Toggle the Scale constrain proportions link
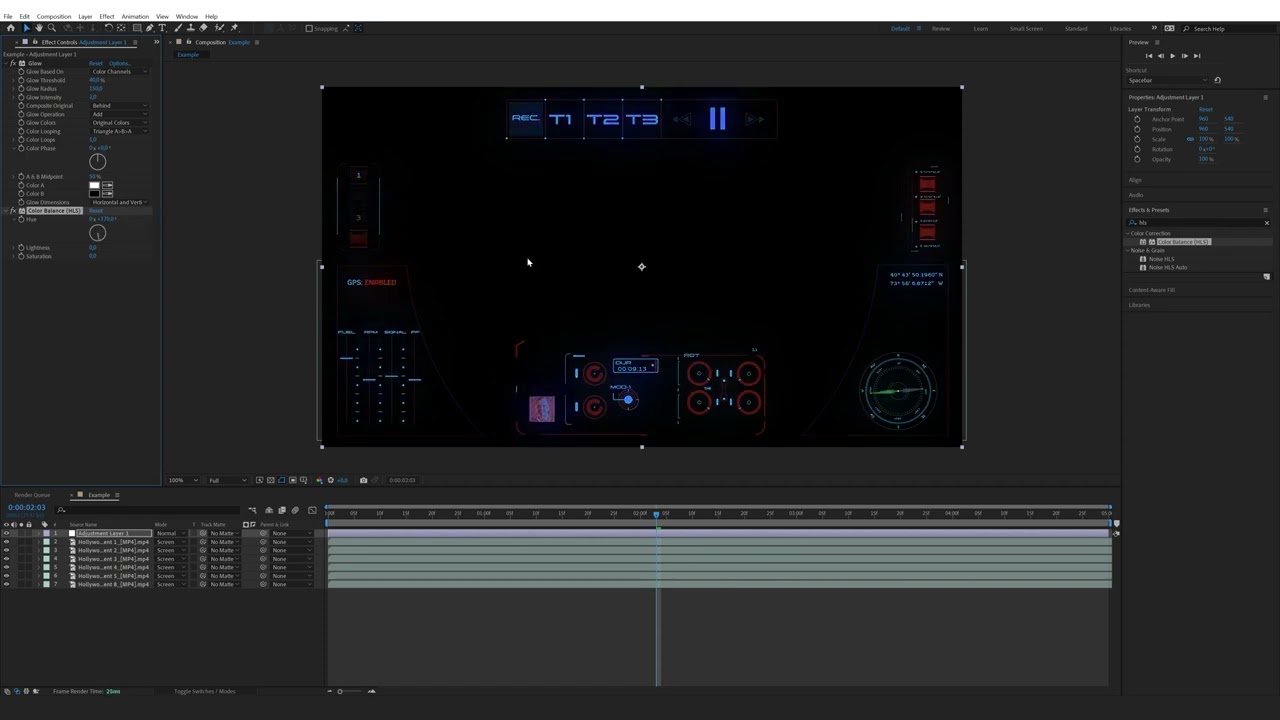Viewport: 1280px width, 720px height. (1190, 139)
